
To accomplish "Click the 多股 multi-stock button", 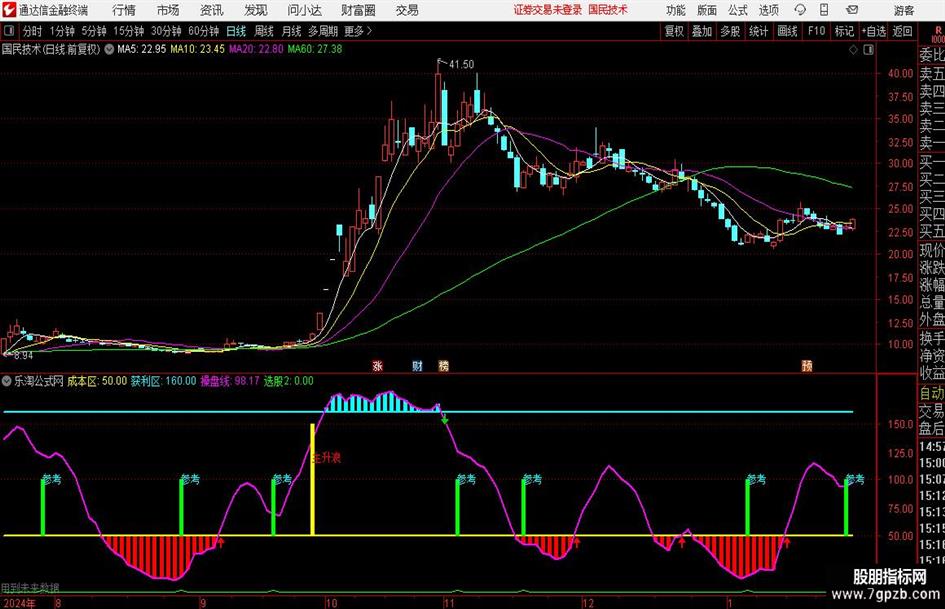I will pos(730,31).
